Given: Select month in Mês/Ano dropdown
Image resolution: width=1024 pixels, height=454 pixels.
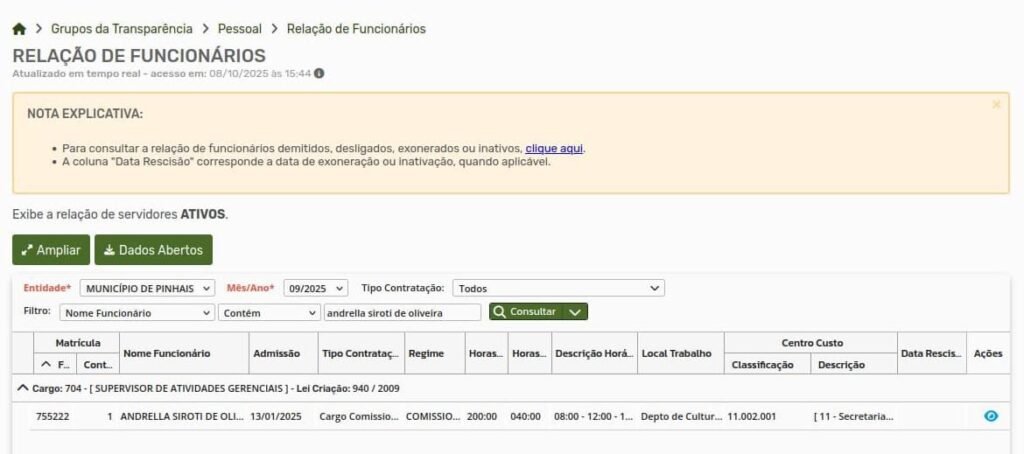Looking at the screenshot, I should (315, 288).
